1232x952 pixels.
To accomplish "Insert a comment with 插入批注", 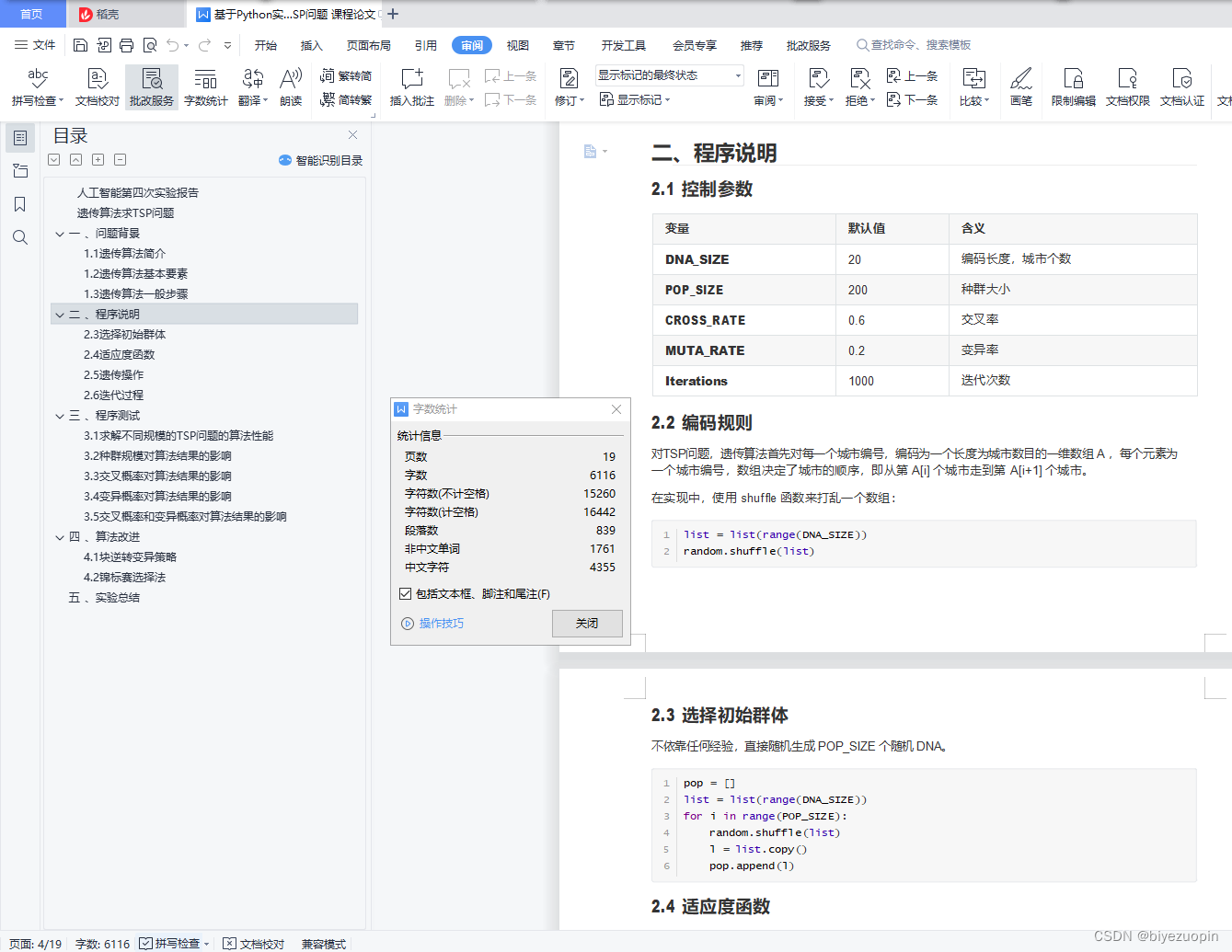I will click(x=412, y=87).
